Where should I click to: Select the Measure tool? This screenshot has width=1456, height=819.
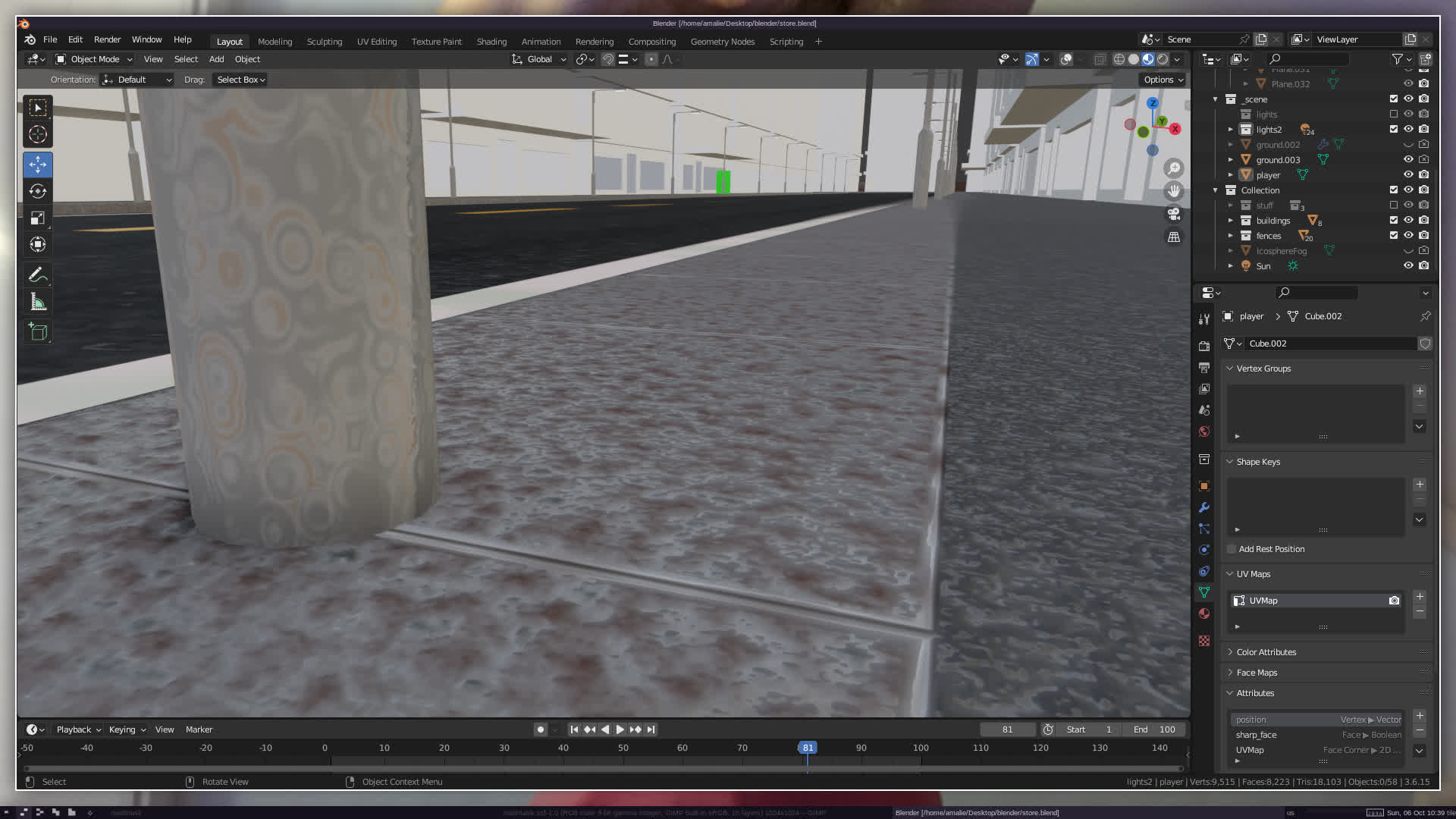(x=38, y=303)
